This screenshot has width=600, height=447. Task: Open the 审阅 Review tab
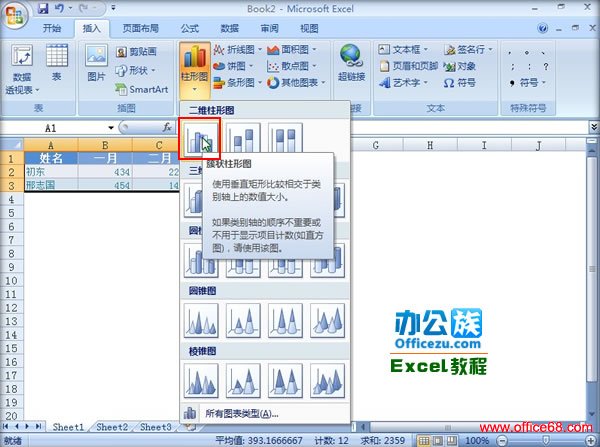pos(269,28)
